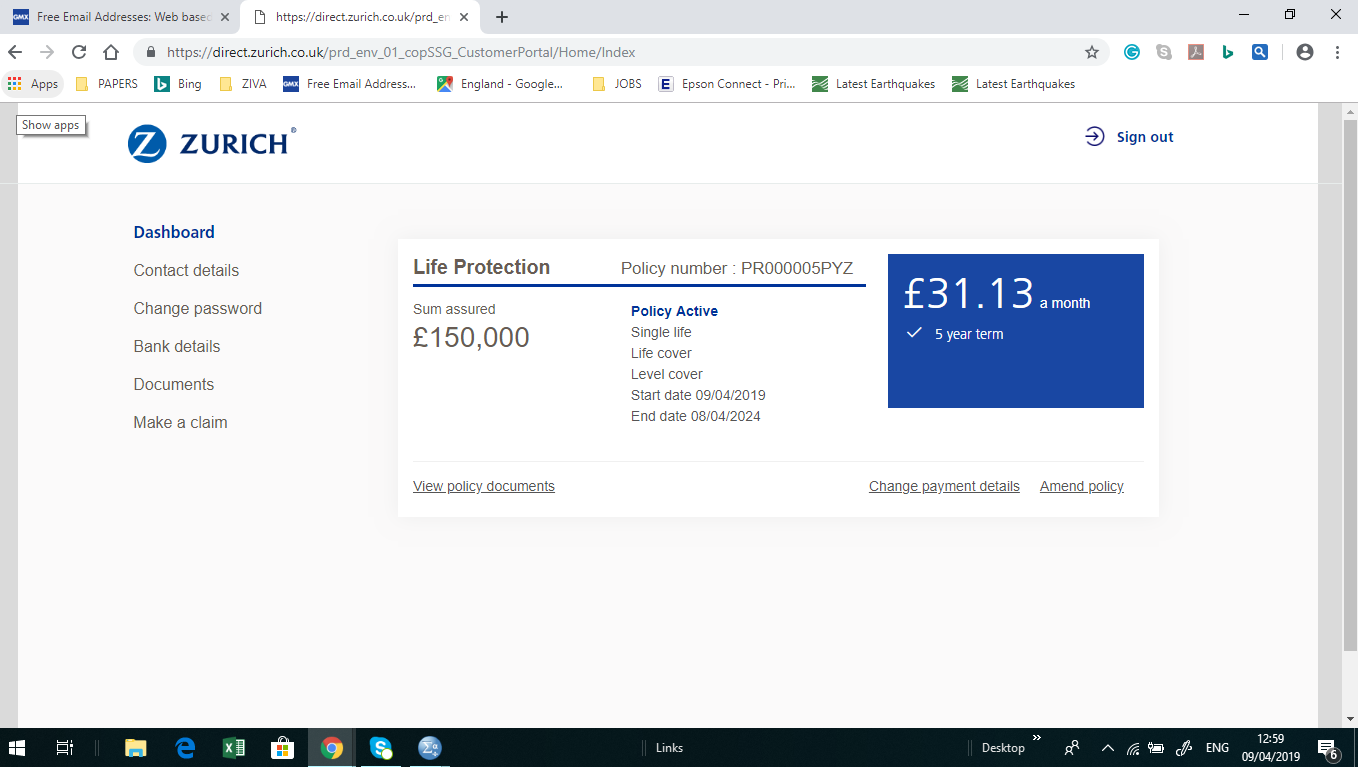Open View policy documents

pyautogui.click(x=483, y=486)
